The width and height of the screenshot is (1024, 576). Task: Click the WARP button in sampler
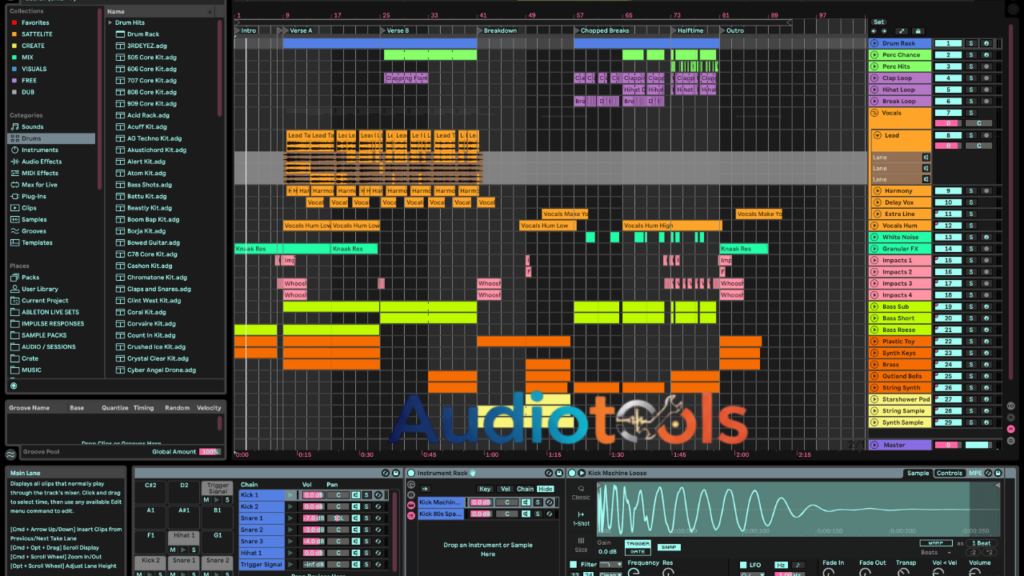point(936,543)
